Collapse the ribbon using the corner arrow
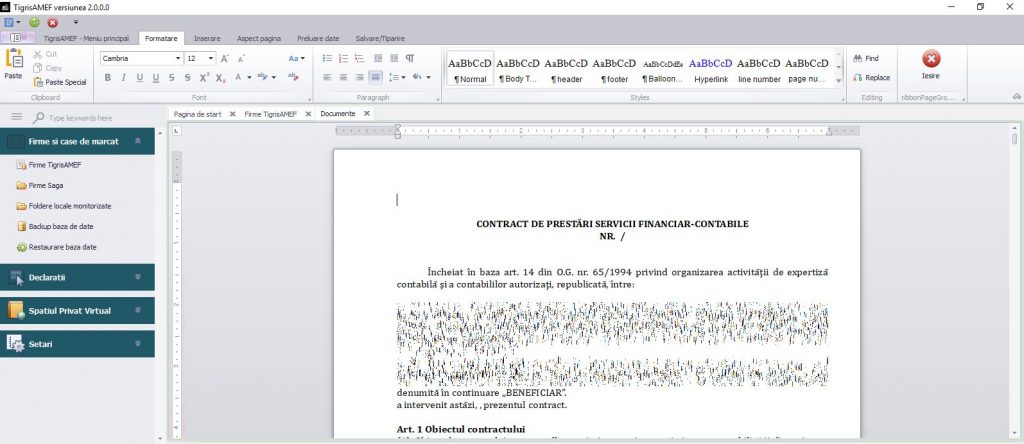 click(x=1017, y=97)
